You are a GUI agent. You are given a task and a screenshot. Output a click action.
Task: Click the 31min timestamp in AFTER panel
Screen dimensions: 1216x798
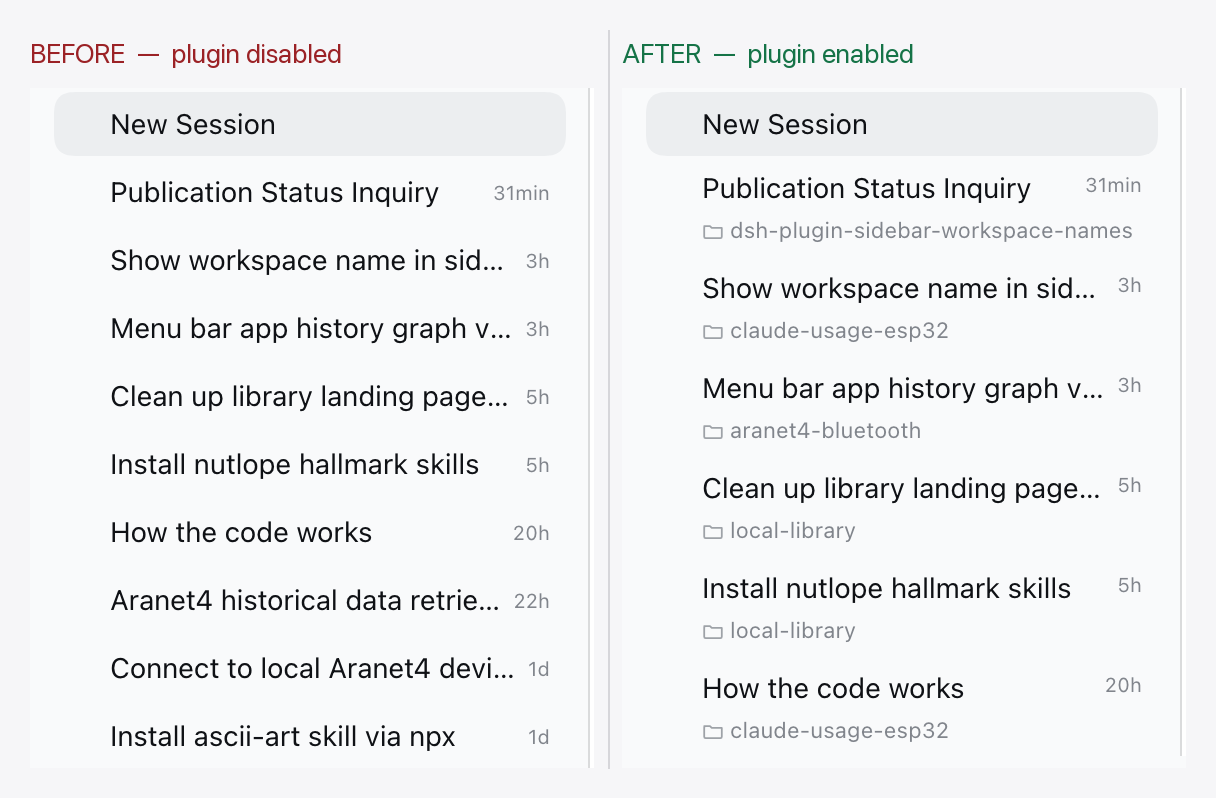coord(1113,185)
